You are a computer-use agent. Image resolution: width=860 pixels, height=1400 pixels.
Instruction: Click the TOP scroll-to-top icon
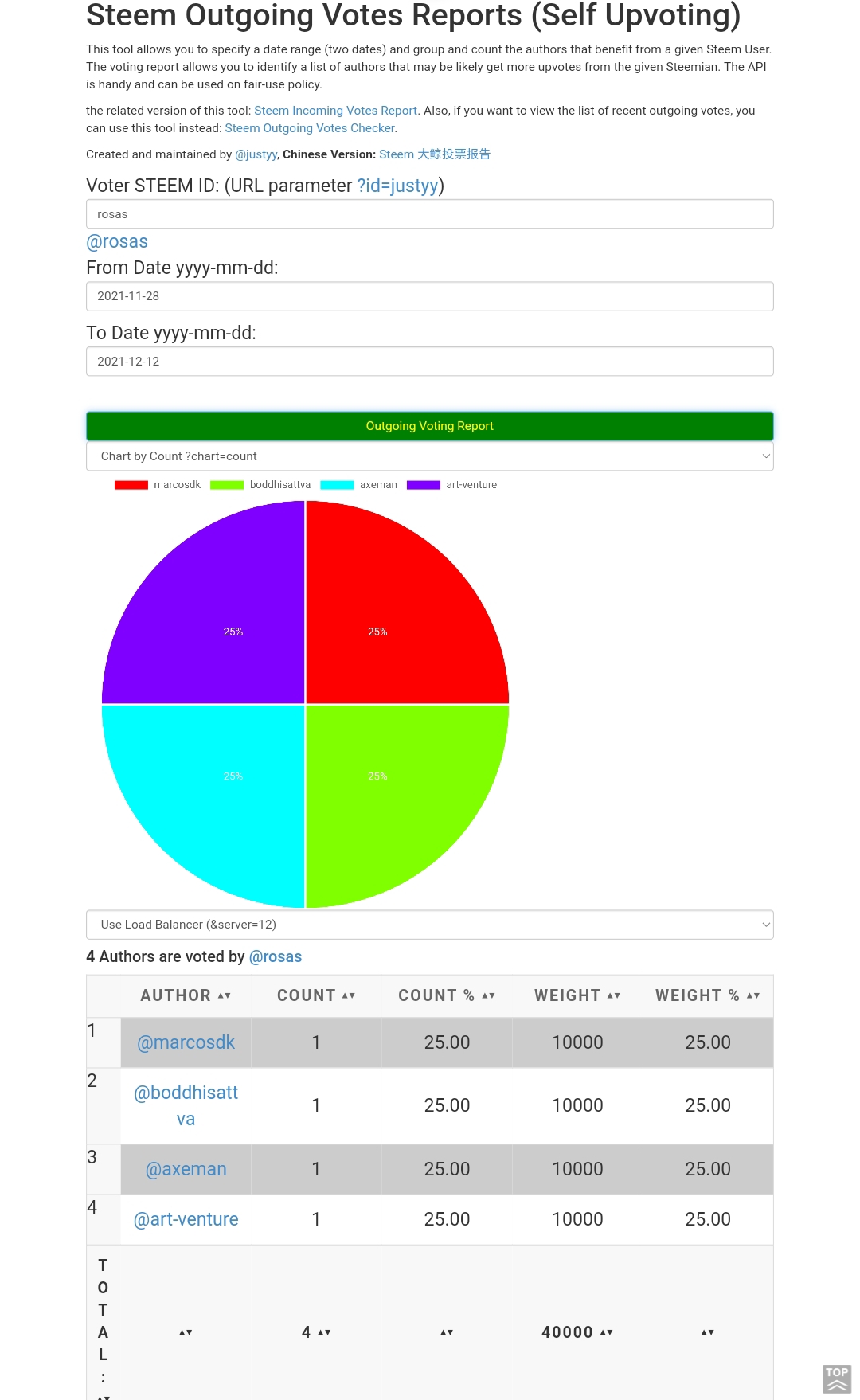coord(837,1379)
